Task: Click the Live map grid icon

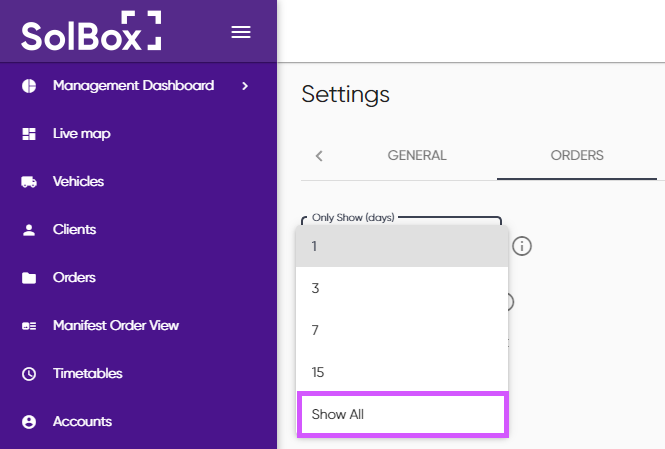Action: tap(29, 134)
